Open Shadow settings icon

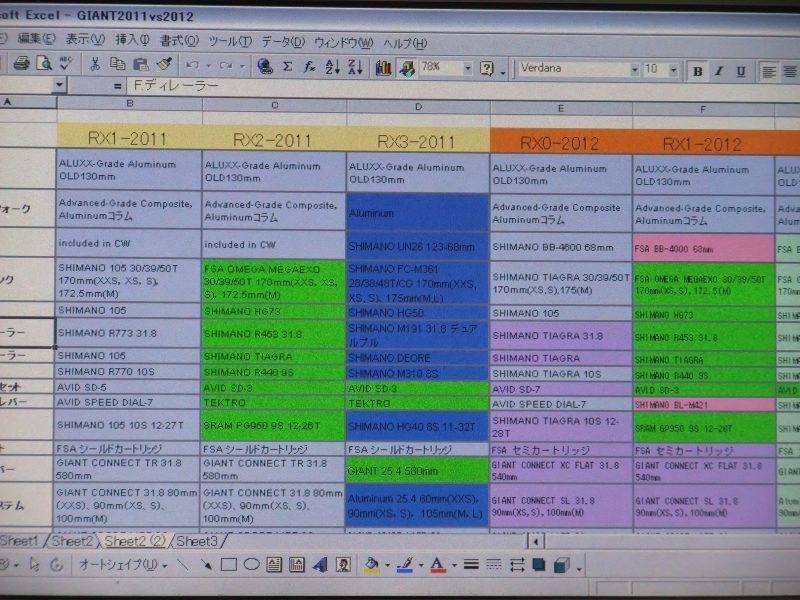click(x=538, y=565)
